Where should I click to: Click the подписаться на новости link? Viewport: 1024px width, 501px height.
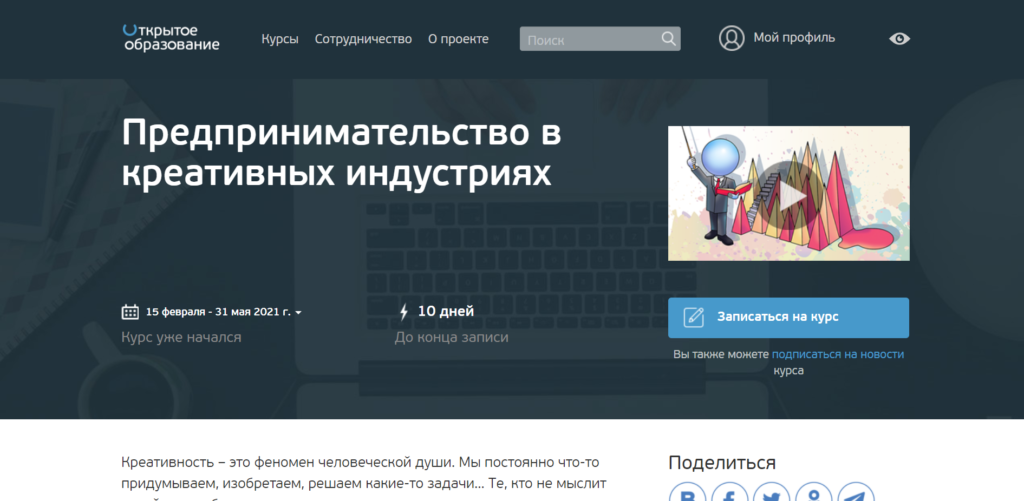click(x=837, y=354)
